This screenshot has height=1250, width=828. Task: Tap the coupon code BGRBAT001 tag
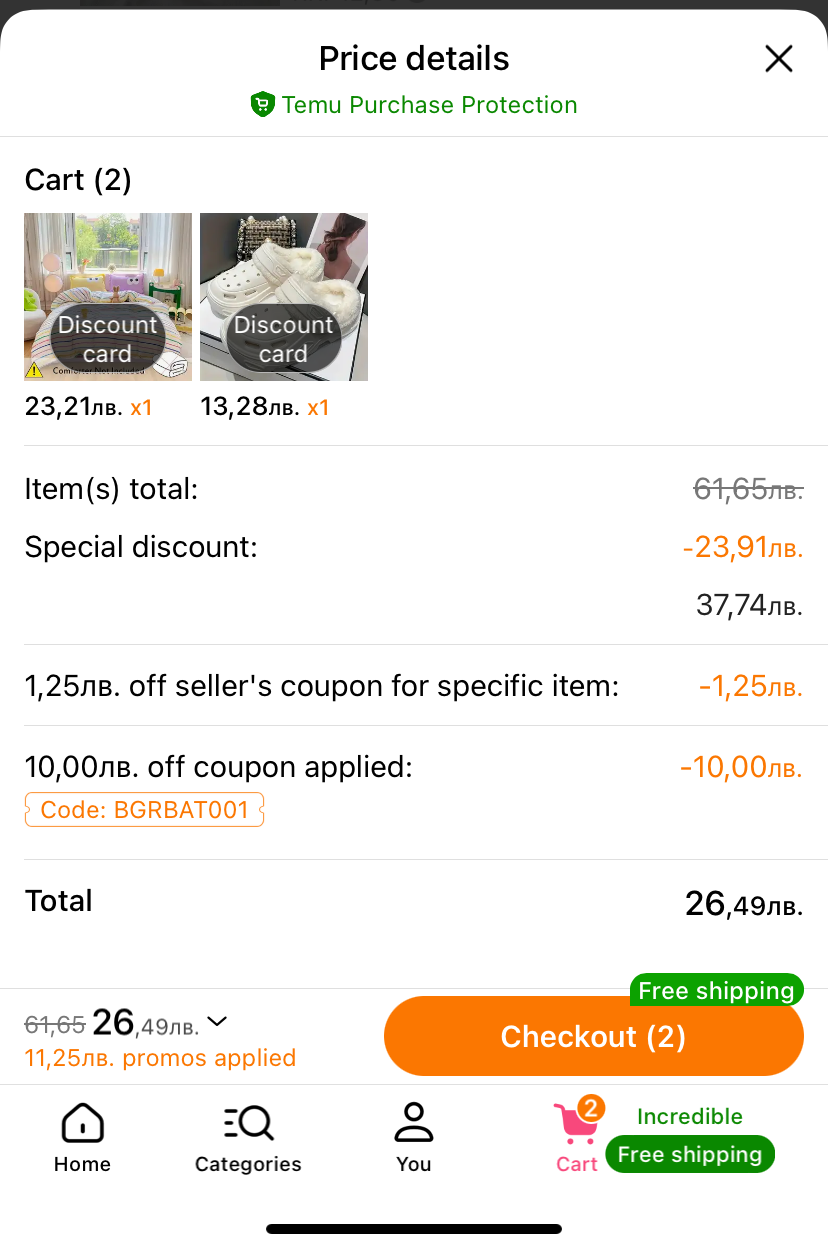point(144,809)
